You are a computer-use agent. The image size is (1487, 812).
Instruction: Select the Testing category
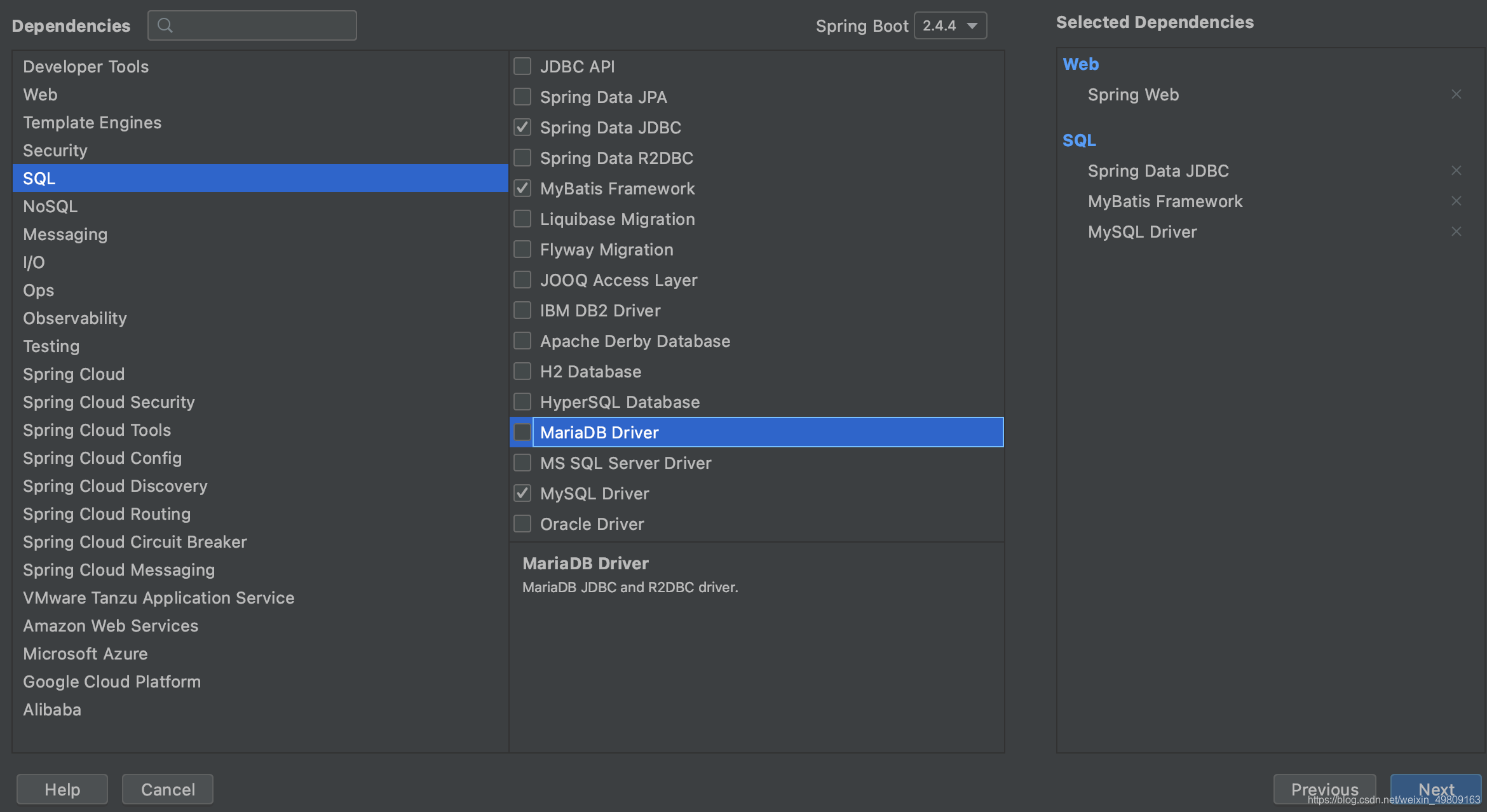261,346
